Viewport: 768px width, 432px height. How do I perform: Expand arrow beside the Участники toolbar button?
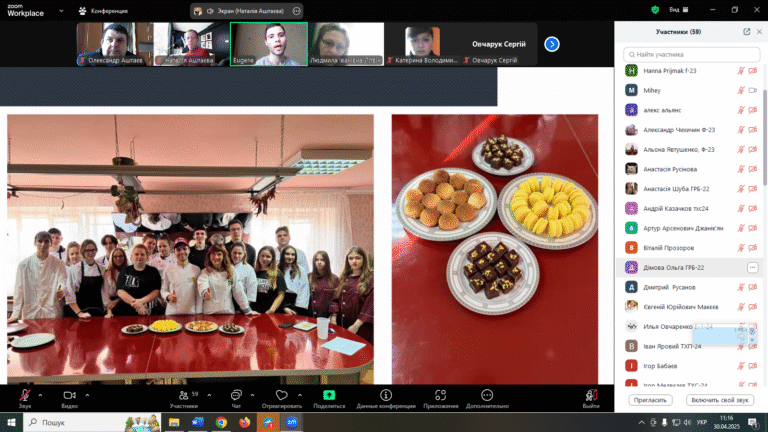(x=209, y=395)
